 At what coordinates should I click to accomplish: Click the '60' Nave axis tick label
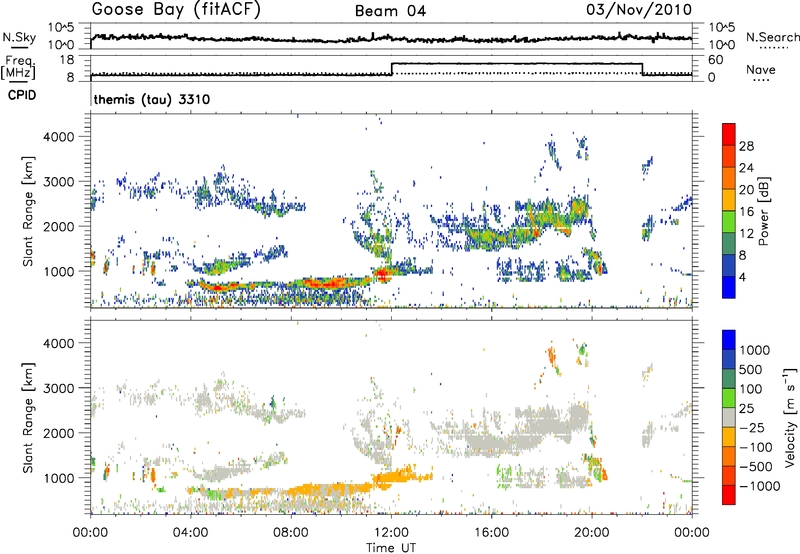point(716,60)
